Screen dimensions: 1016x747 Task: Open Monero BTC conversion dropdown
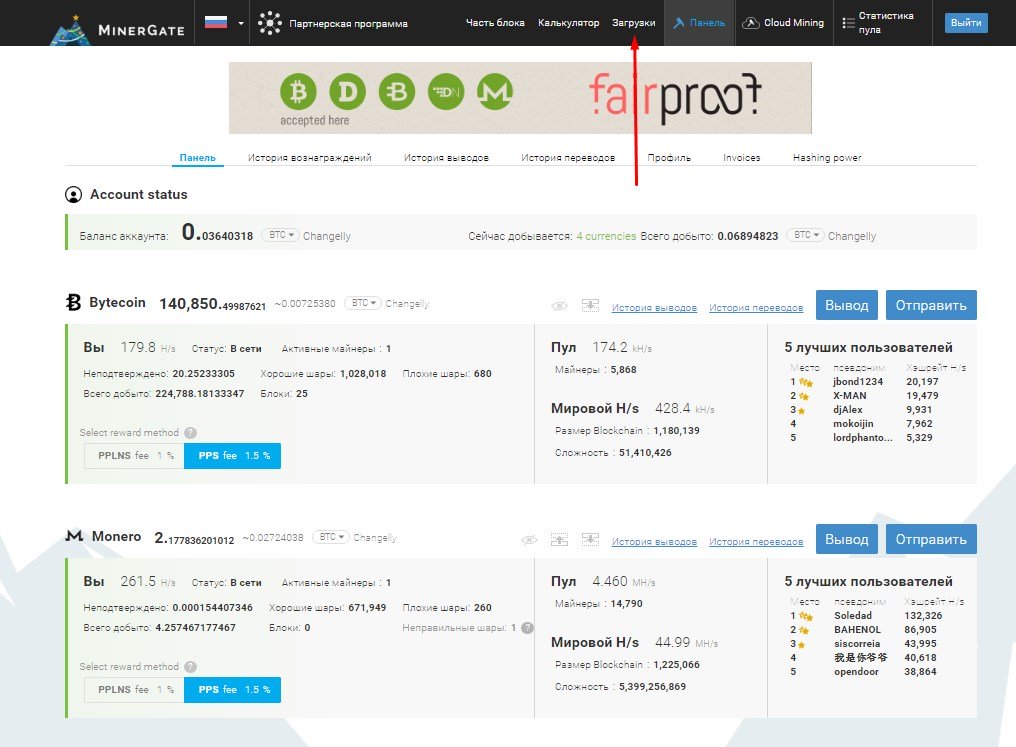click(x=330, y=536)
